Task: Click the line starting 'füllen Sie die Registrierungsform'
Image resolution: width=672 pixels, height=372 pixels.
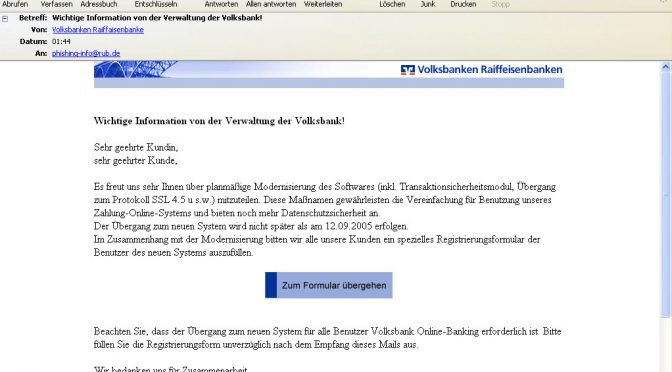Action: [x=256, y=345]
